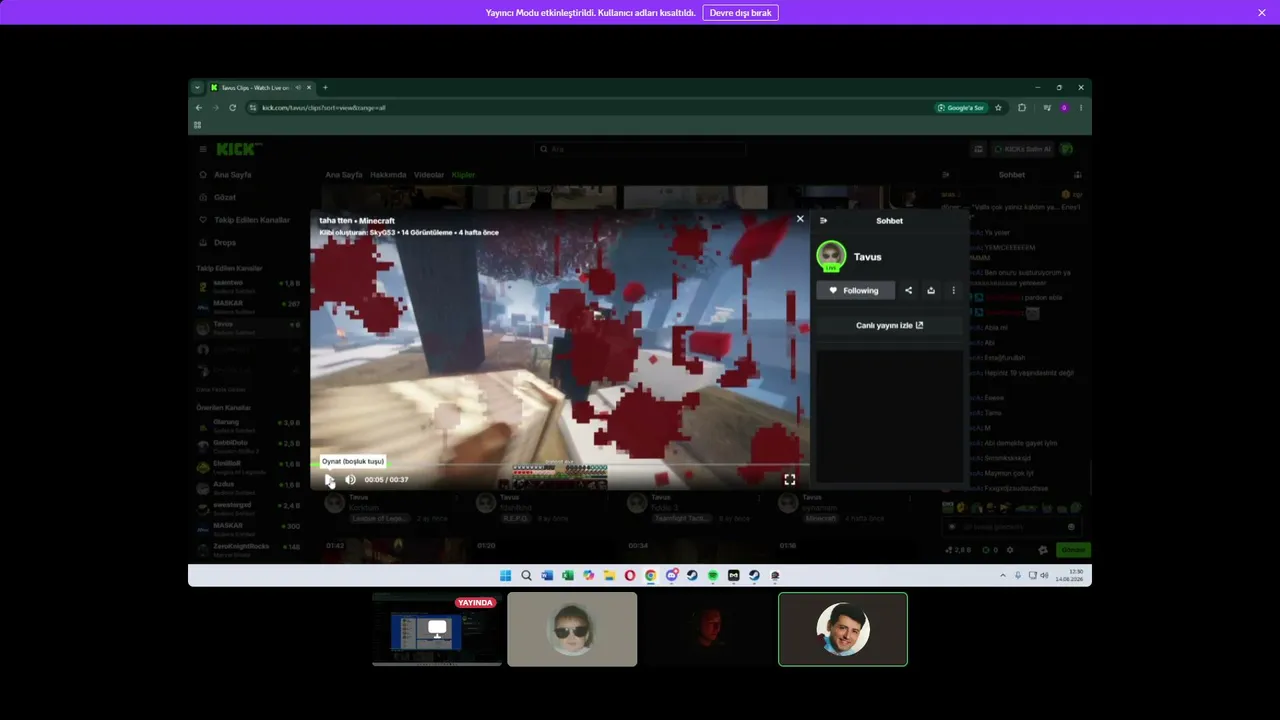The height and width of the screenshot is (720, 1280).
Task: Enter fullscreen mode for the clip
Action: click(x=790, y=480)
